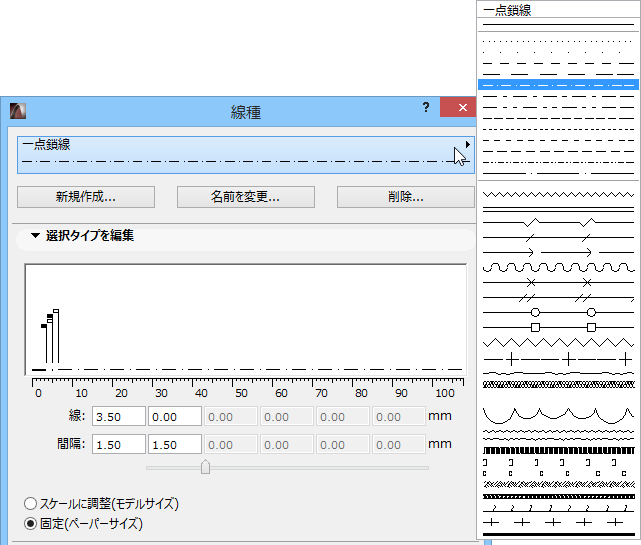Screen dimensions: 641x545
Task: Open the line type popup arrow
Action: 468,144
